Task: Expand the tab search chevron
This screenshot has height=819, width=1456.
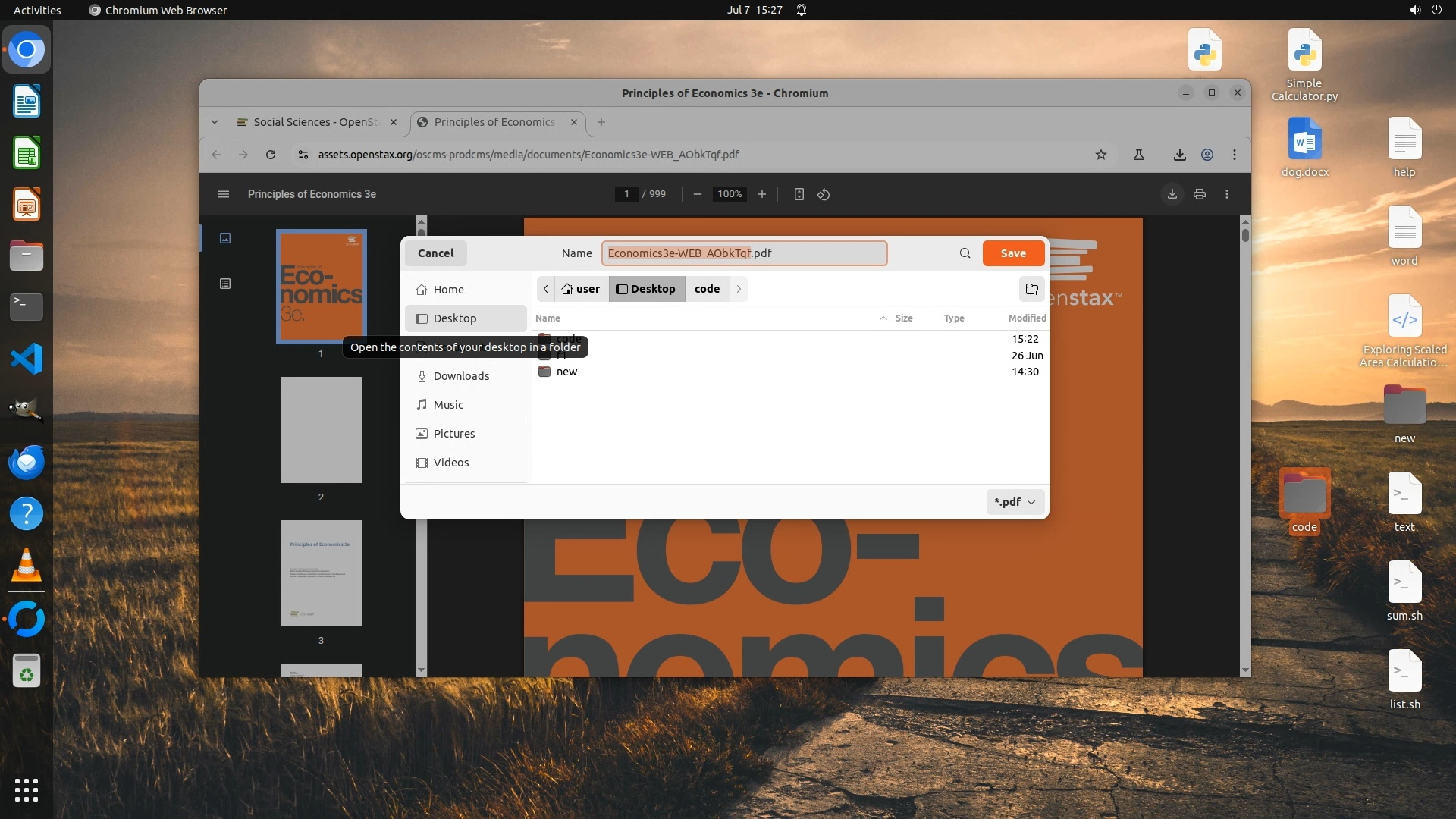Action: click(x=215, y=122)
